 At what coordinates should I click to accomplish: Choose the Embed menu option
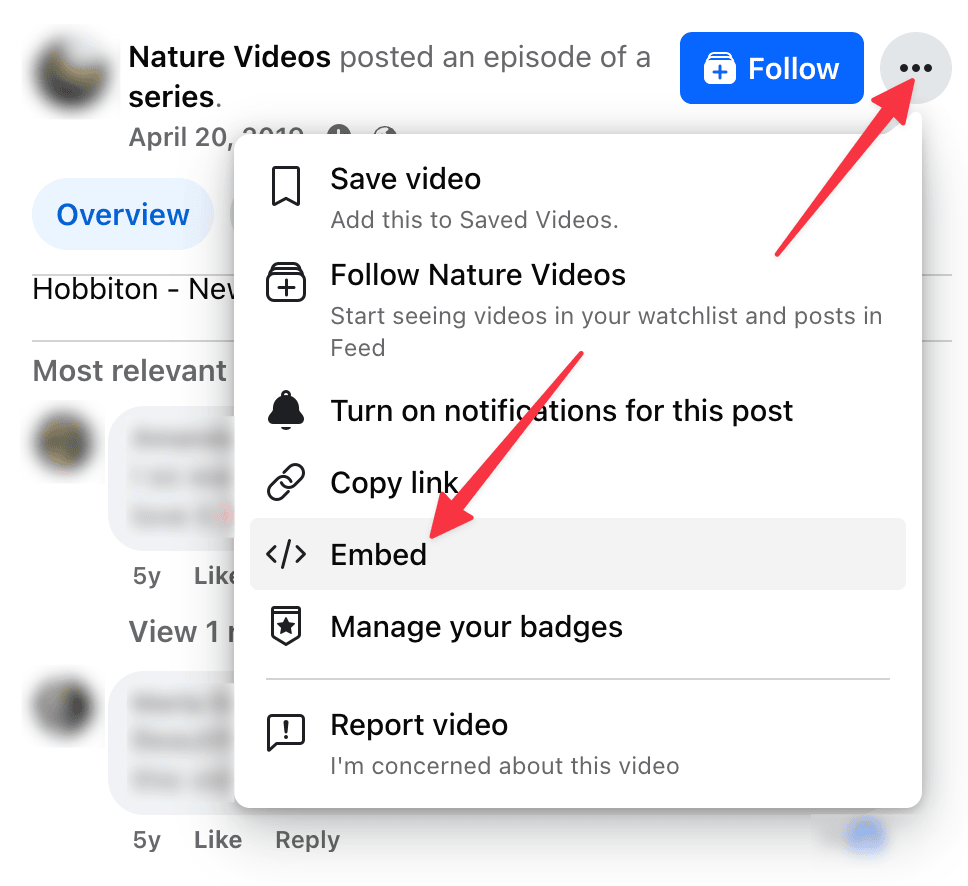point(578,554)
